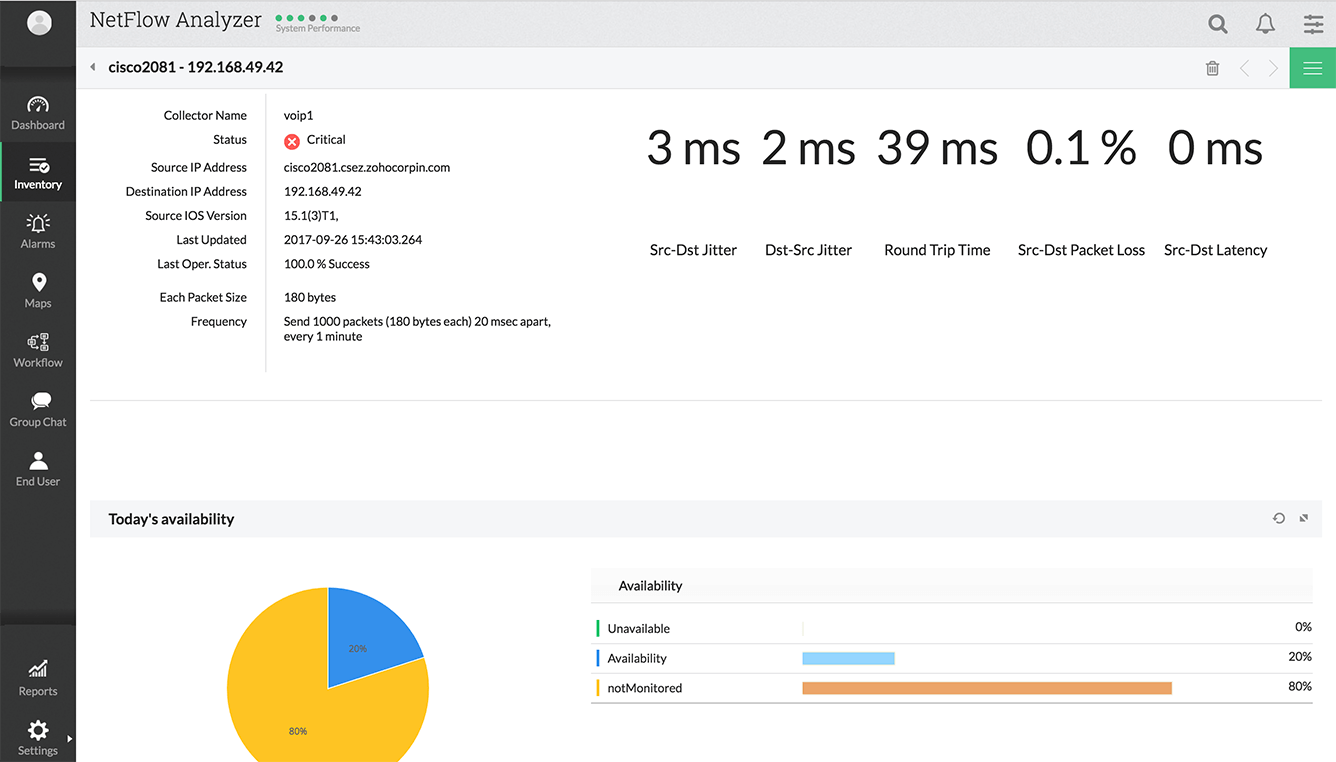Open Maps from the sidebar
The width and height of the screenshot is (1336, 762).
pos(38,290)
